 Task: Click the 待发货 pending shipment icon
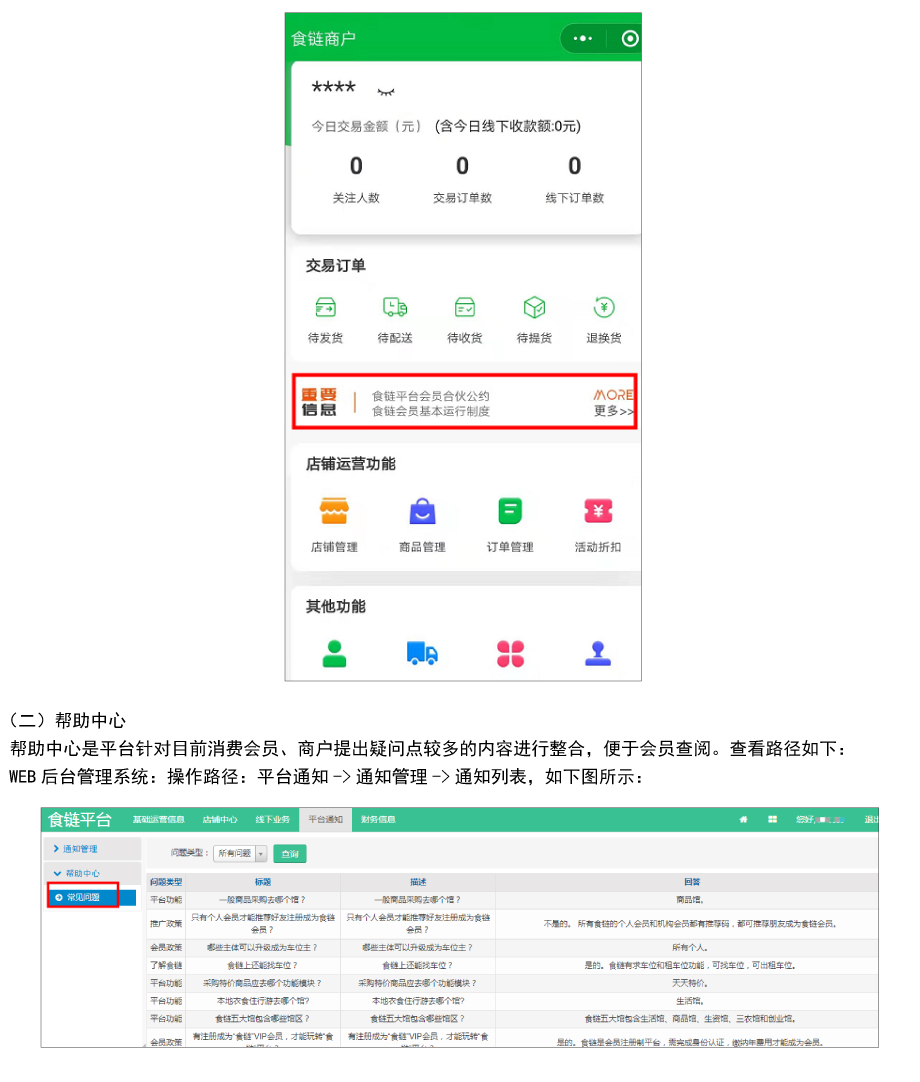click(325, 308)
